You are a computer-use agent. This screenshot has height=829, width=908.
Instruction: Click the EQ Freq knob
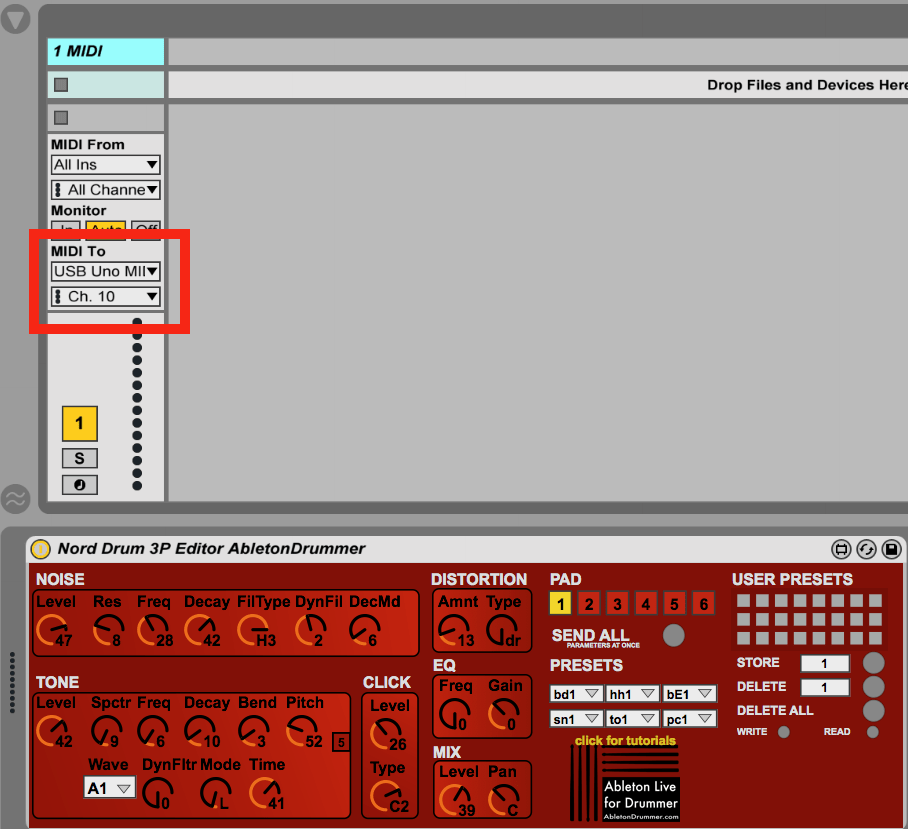point(455,713)
